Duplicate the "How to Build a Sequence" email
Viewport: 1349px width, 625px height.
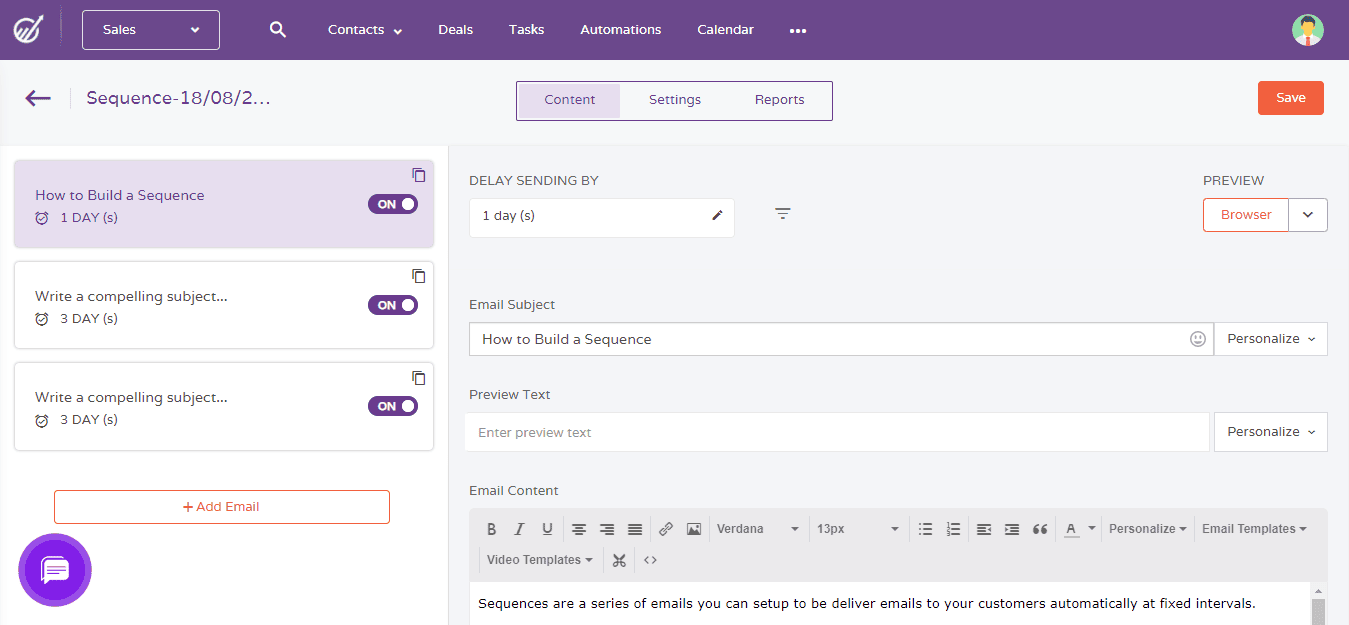tap(419, 175)
